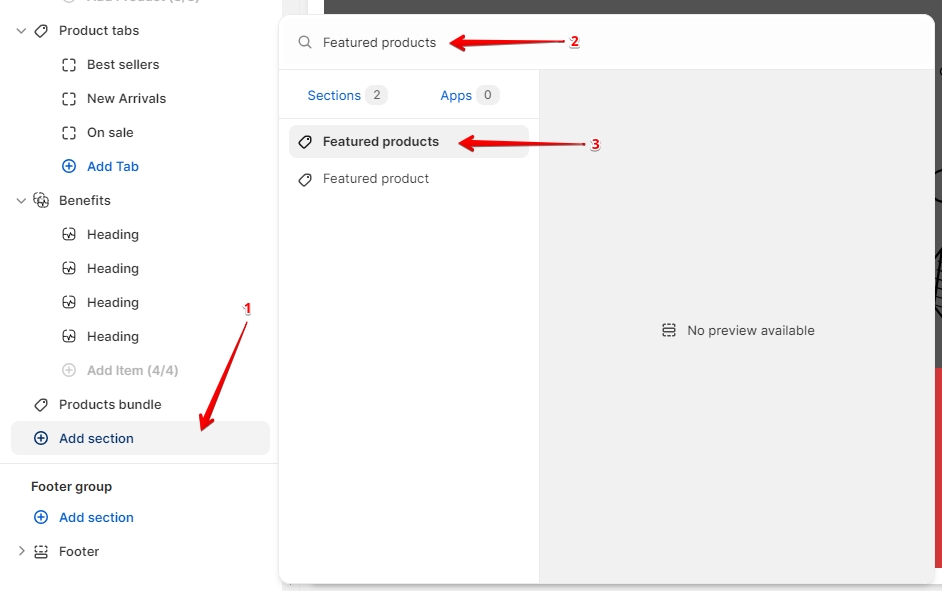Click the Best sellers block icon
Image resolution: width=942 pixels, height=591 pixels.
69,65
